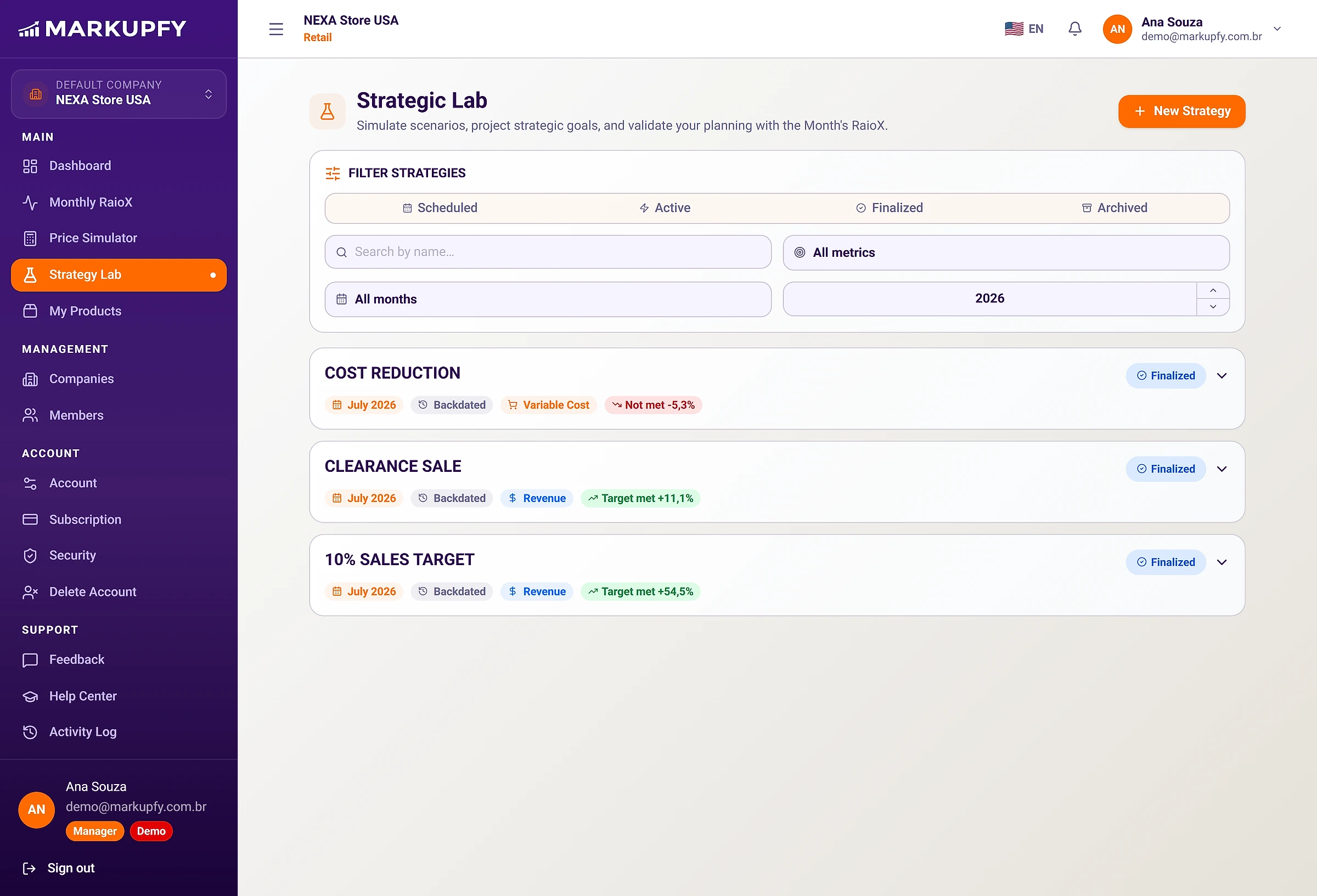1317x896 pixels.
Task: Switch to the Active tab
Action: click(665, 208)
